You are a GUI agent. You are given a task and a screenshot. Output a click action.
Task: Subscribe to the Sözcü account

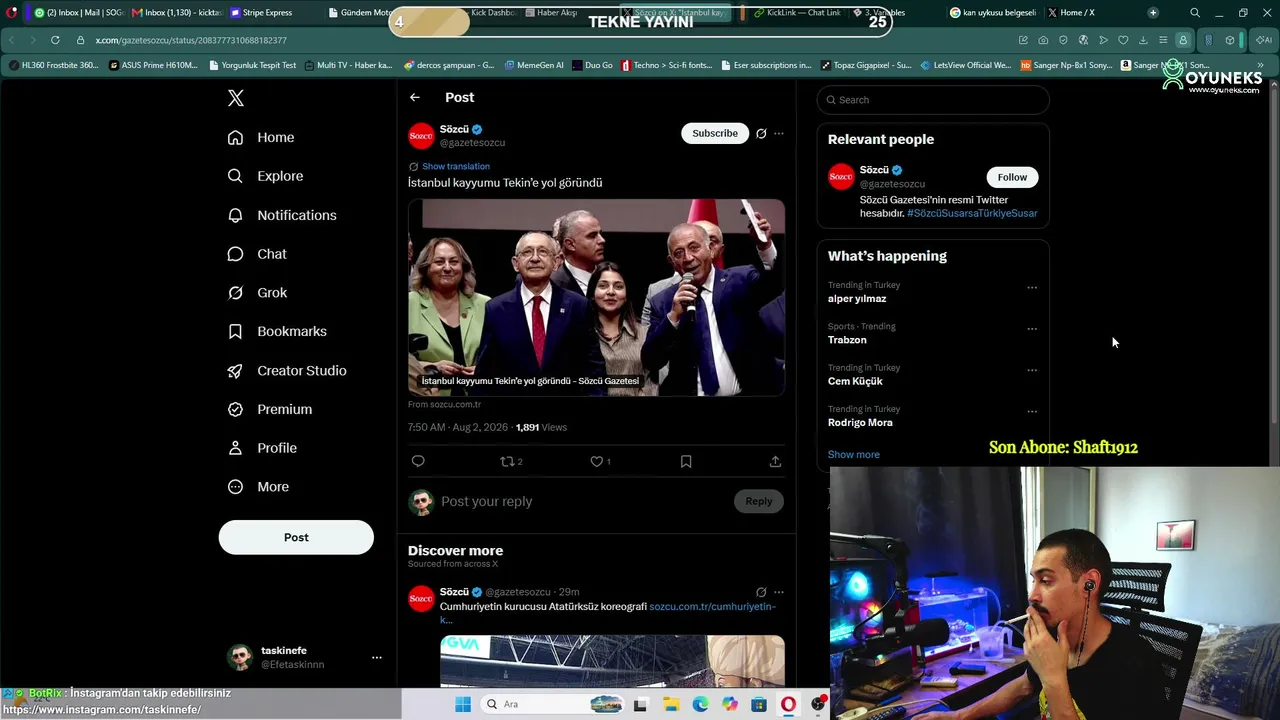click(715, 133)
